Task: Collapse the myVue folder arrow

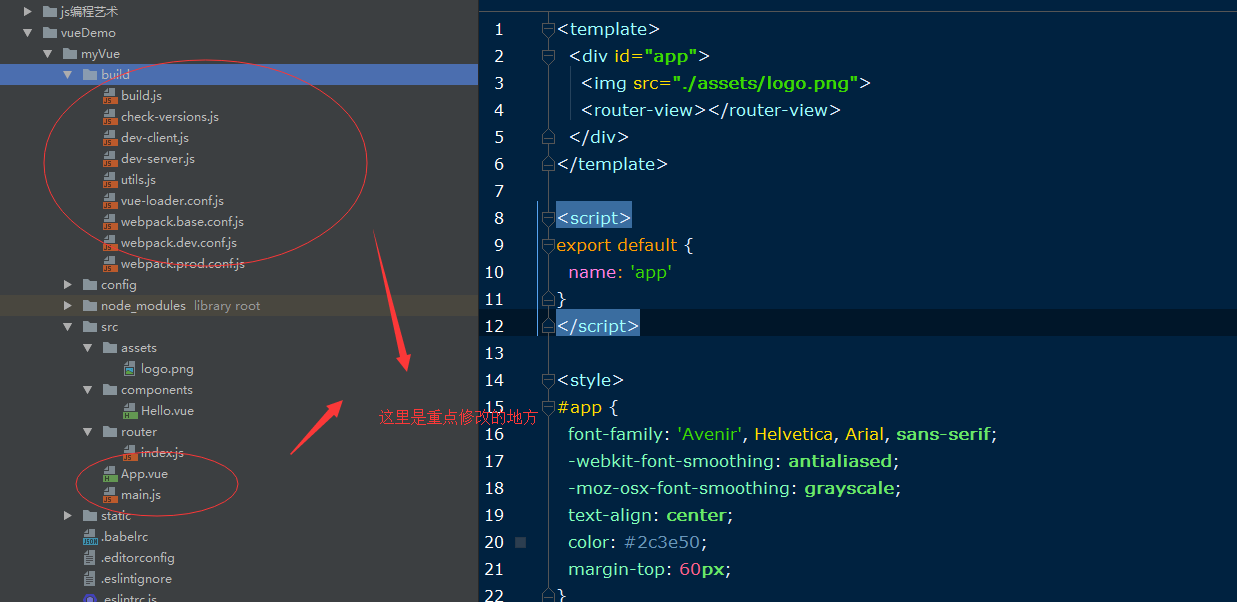Action: [48, 54]
